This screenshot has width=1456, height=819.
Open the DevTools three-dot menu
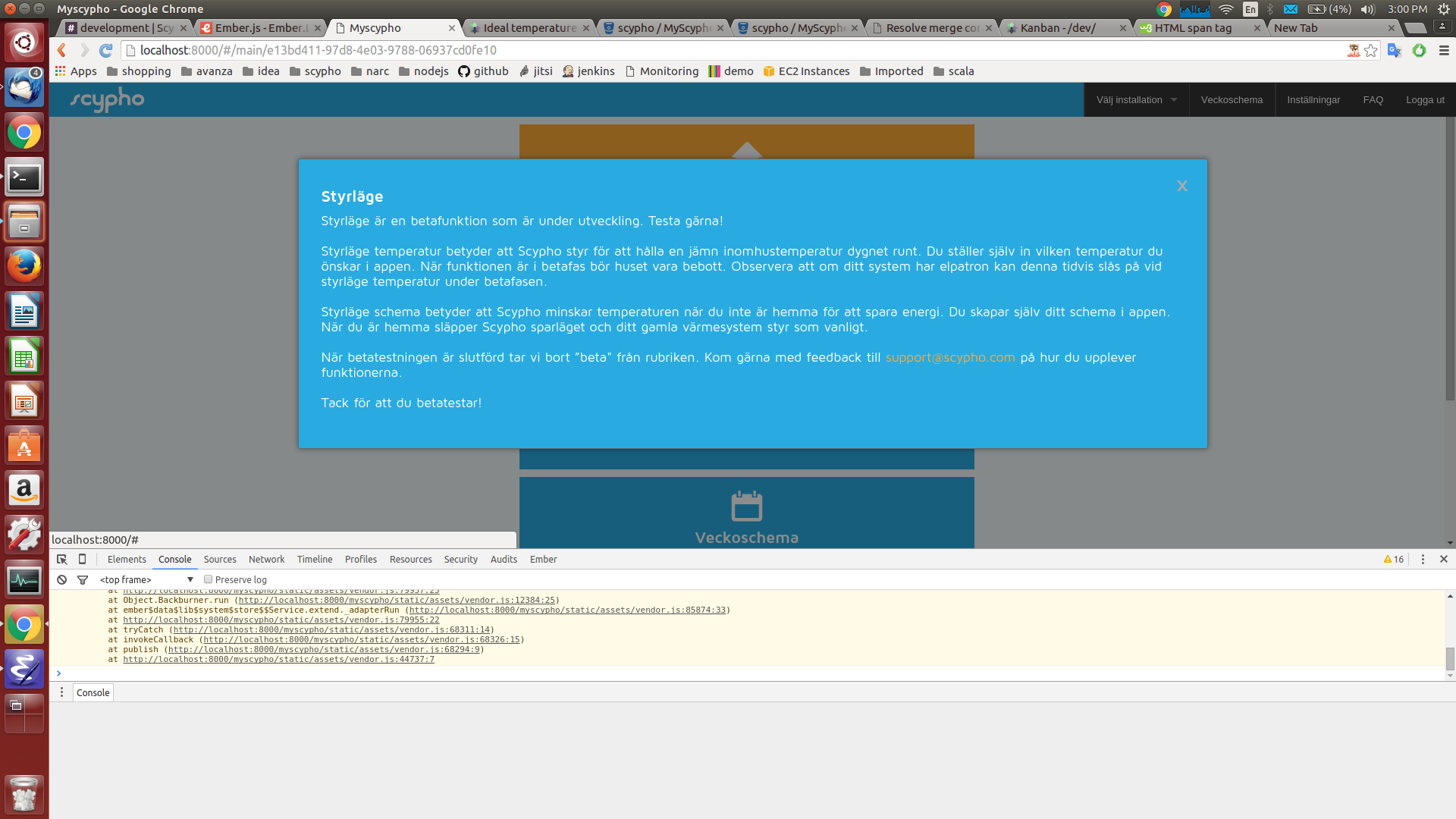pos(1423,560)
